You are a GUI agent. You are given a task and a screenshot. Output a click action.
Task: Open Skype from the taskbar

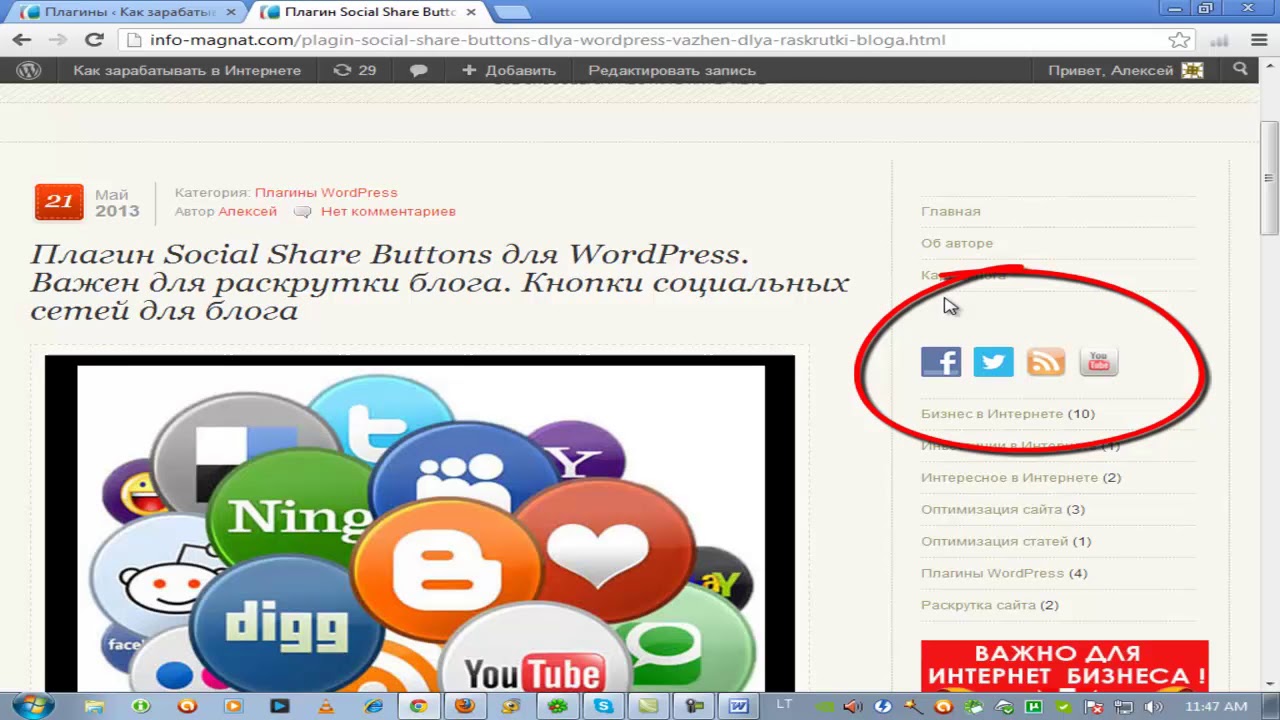click(603, 706)
